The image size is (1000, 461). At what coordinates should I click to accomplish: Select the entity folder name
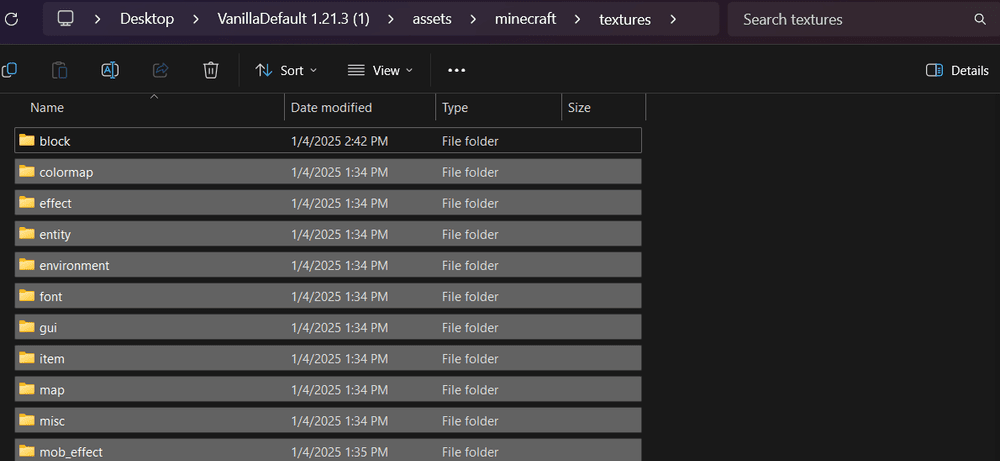pyautogui.click(x=55, y=235)
